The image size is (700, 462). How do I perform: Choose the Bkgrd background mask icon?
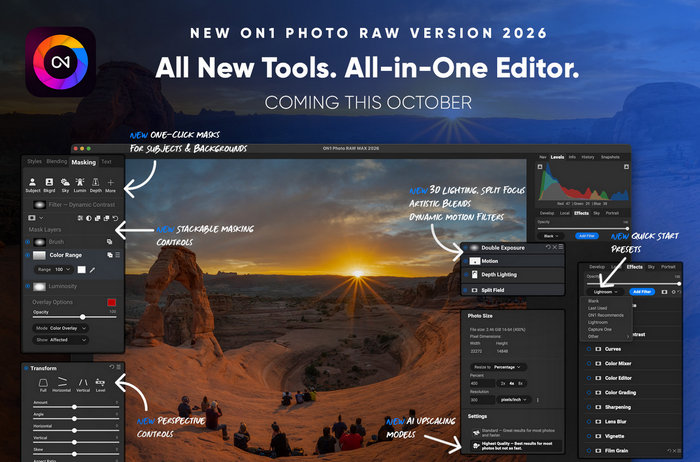pyautogui.click(x=49, y=182)
